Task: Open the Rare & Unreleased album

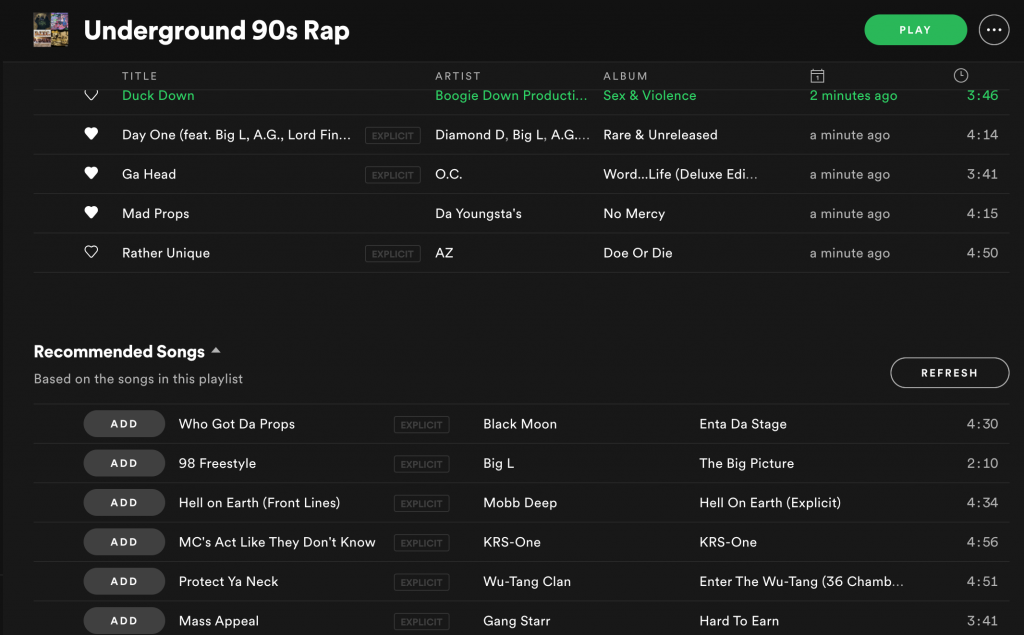Action: (660, 135)
